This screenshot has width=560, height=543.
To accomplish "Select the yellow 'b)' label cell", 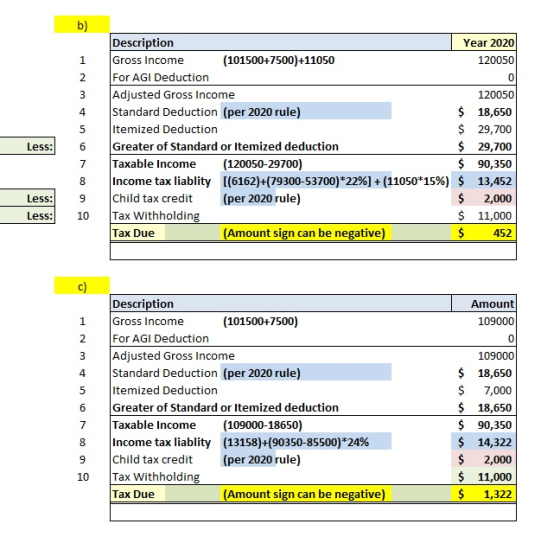I will pyautogui.click(x=82, y=25).
